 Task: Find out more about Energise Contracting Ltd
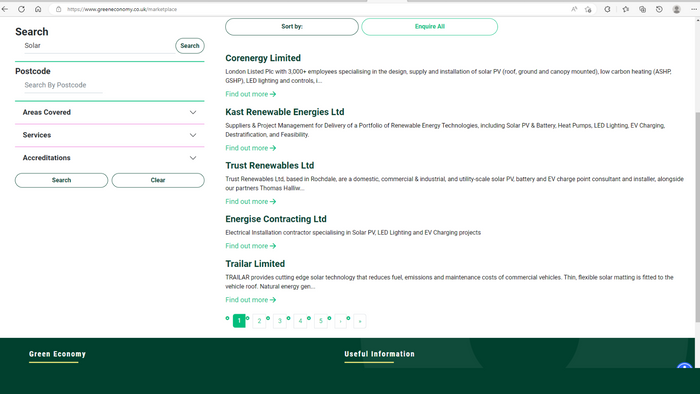(x=250, y=246)
